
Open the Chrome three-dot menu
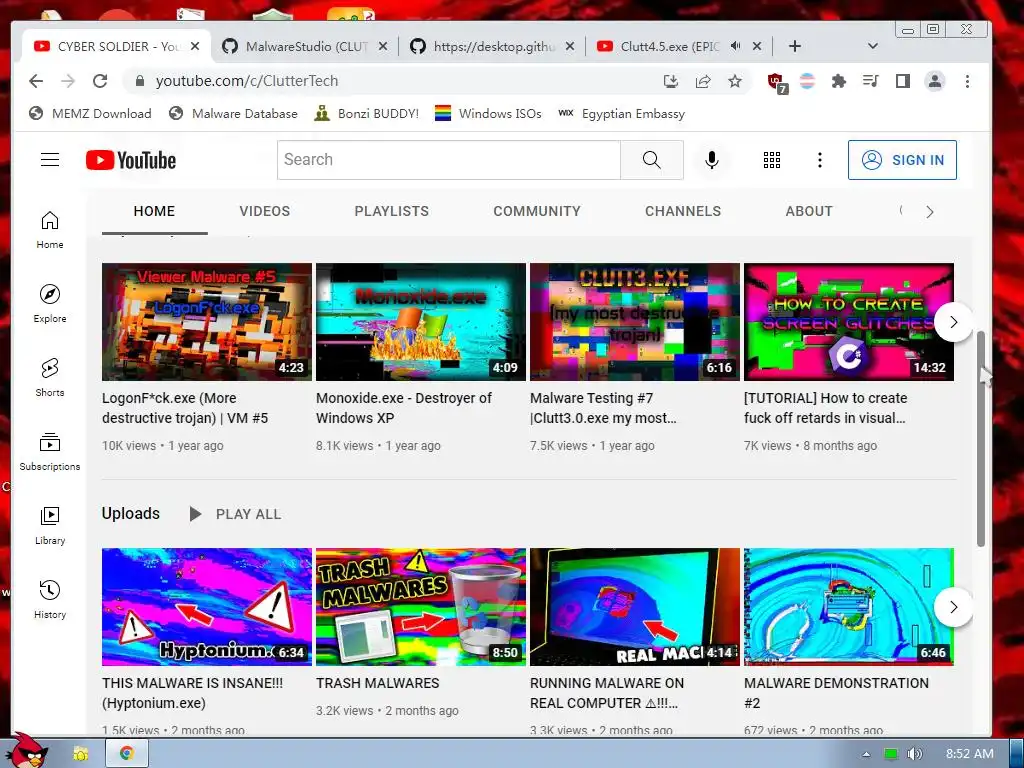[967, 81]
